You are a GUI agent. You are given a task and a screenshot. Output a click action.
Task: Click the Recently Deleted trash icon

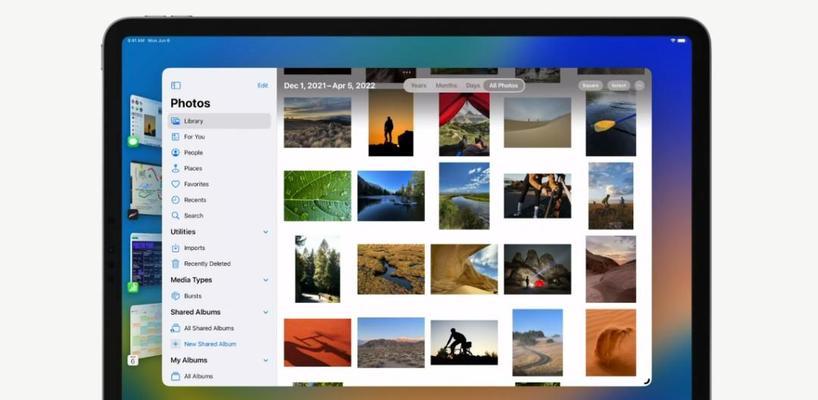(175, 264)
